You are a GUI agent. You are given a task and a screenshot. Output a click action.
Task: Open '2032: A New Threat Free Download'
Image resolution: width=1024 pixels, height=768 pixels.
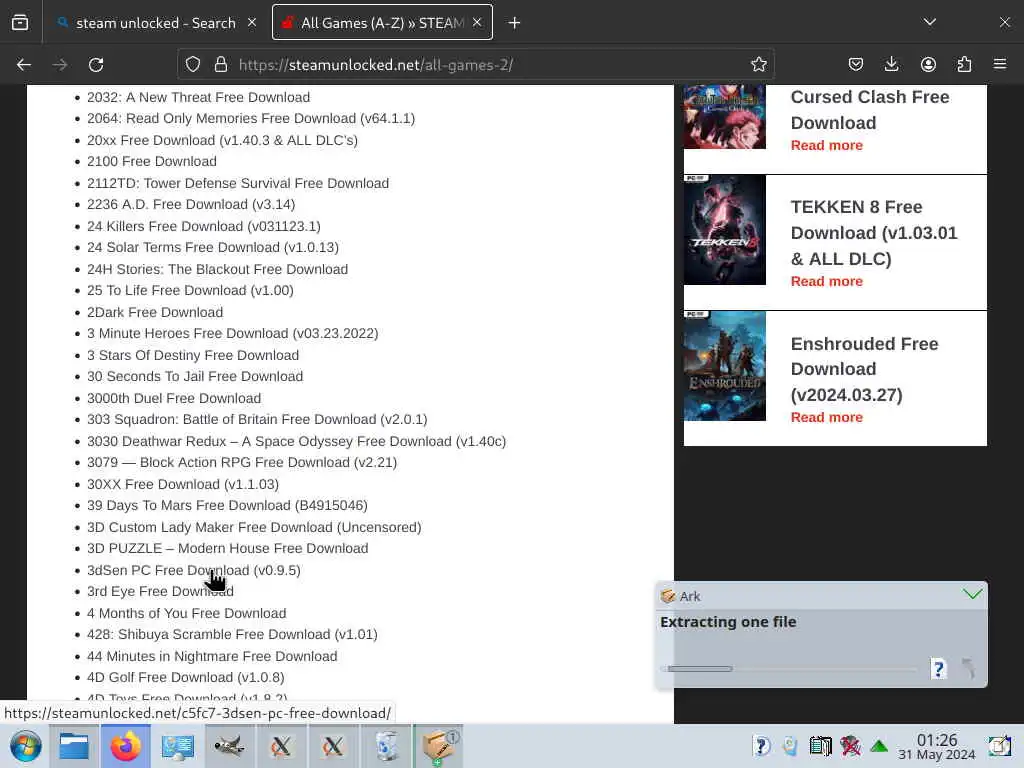tap(199, 97)
